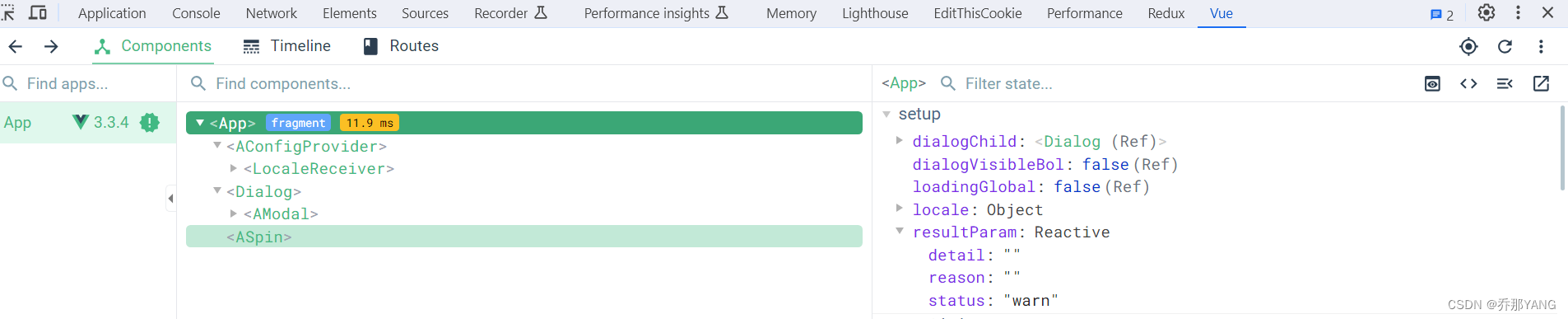Toggle the device toolbar icon
Image resolution: width=1568 pixels, height=319 pixels.
38,13
